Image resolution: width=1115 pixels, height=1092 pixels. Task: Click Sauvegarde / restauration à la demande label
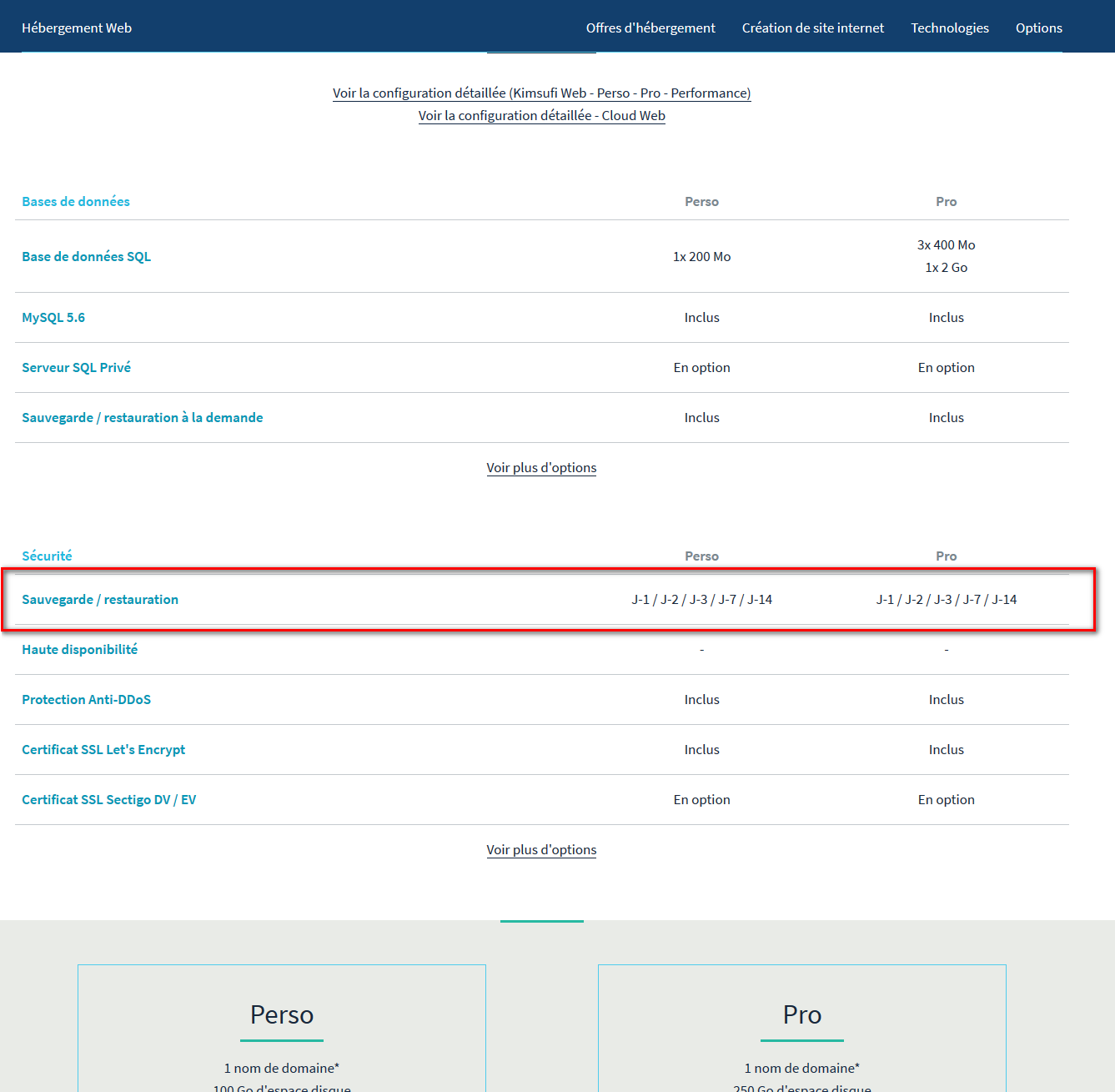(143, 417)
